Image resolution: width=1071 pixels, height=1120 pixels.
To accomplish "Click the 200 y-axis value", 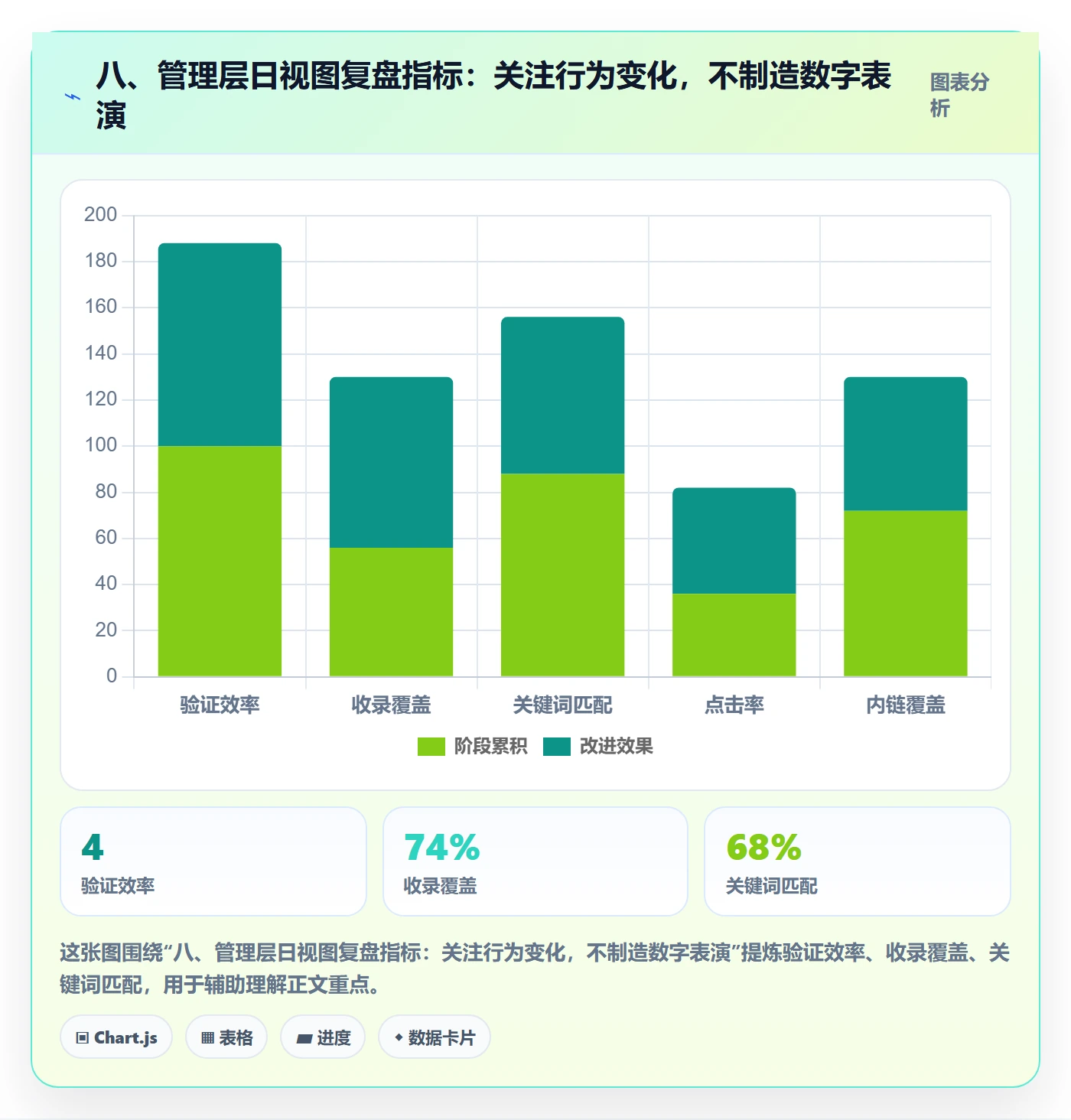I will click(x=100, y=214).
